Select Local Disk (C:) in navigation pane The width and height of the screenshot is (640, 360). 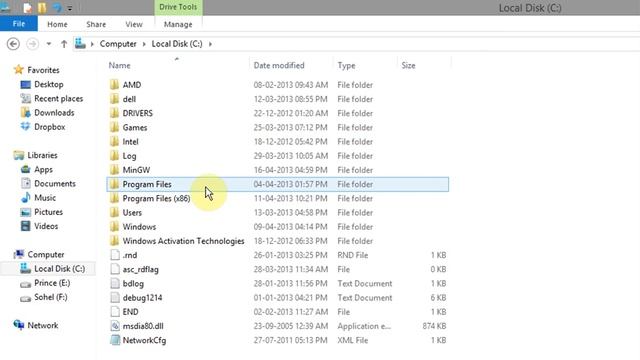point(60,269)
